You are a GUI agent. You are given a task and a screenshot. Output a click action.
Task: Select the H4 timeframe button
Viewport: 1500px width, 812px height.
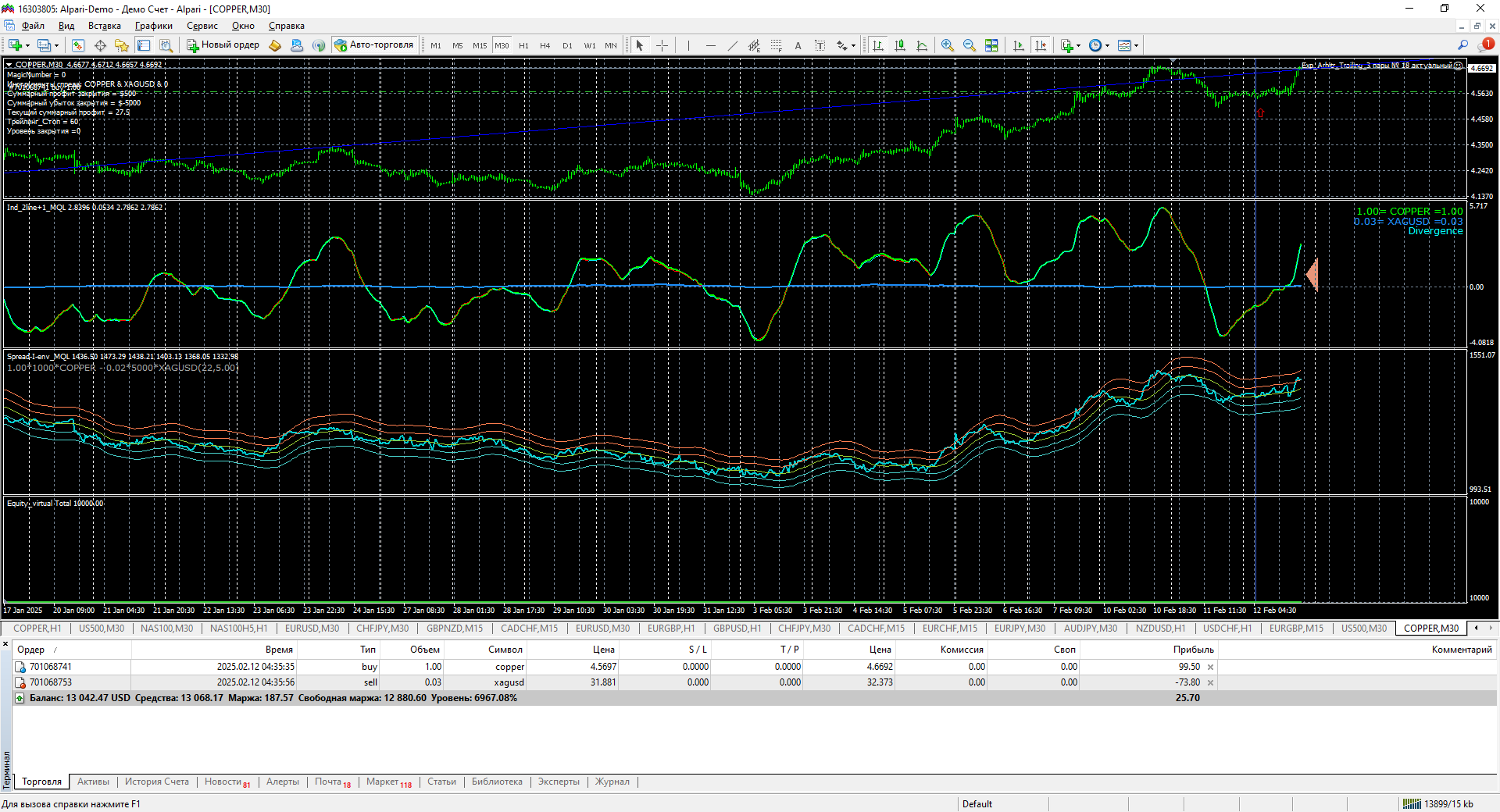click(545, 45)
